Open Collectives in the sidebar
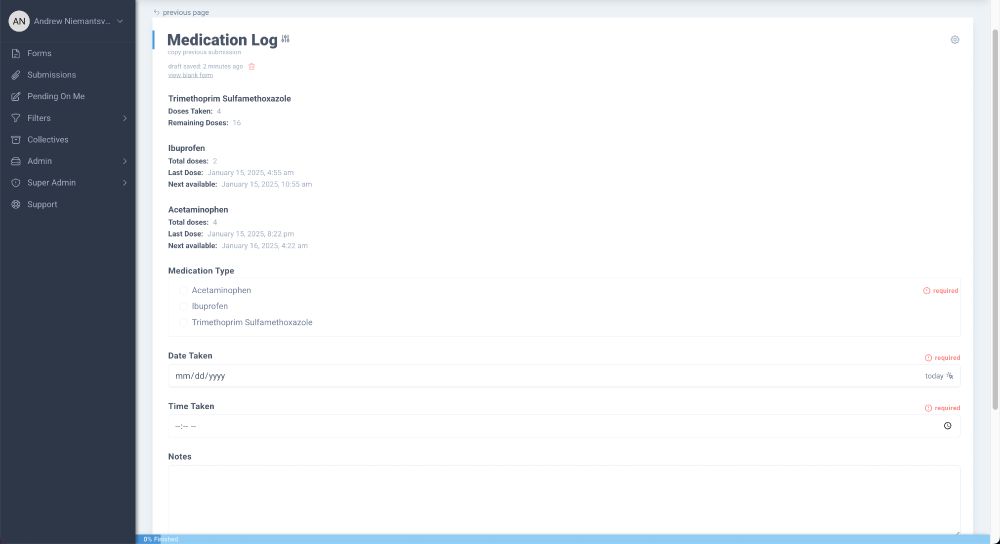 [x=47, y=140]
